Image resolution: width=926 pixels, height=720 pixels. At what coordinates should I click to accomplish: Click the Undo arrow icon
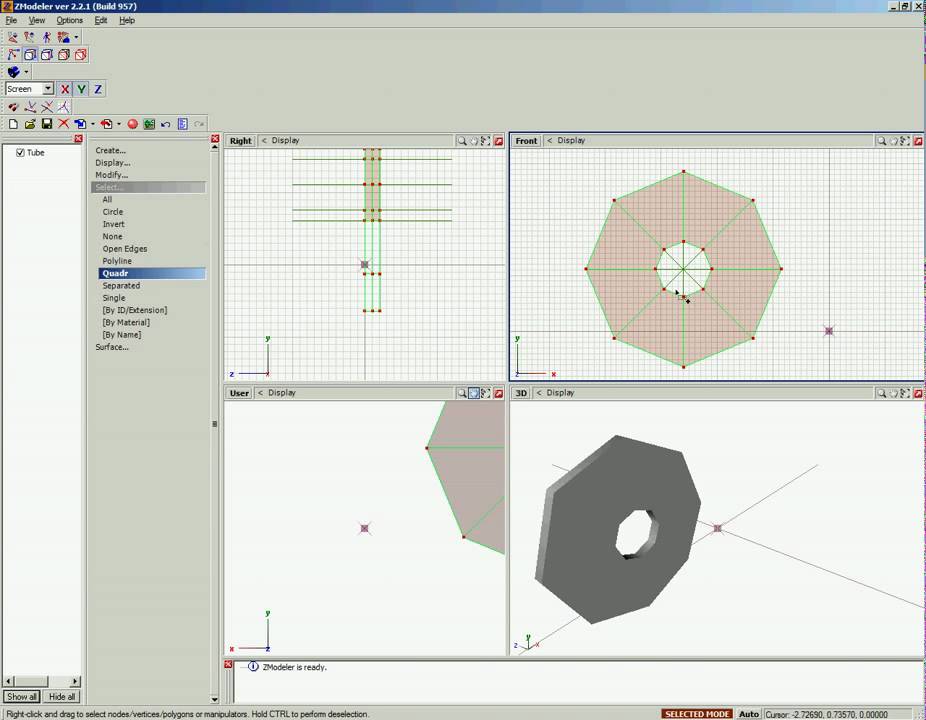[x=166, y=124]
